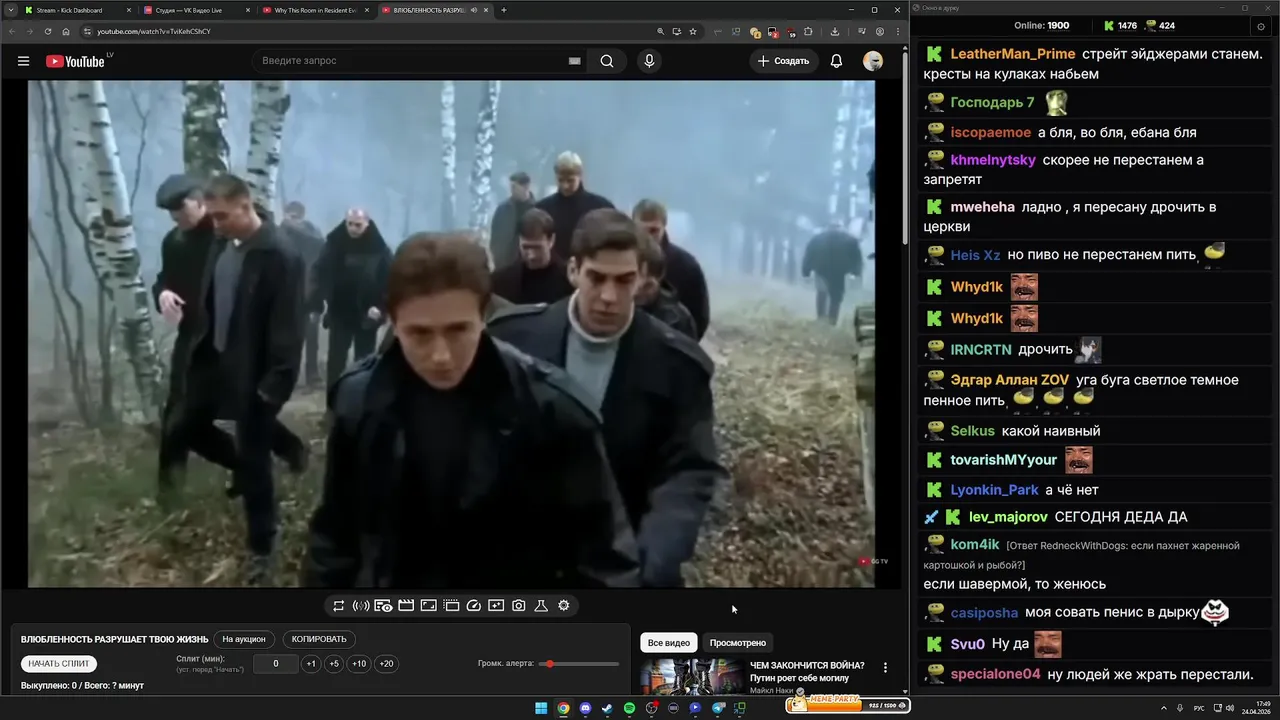Open the ЧЕМ ЗАКОНЧИТСЯ ВОЙНА video thumbnail
The height and width of the screenshot is (720, 1280).
691,677
